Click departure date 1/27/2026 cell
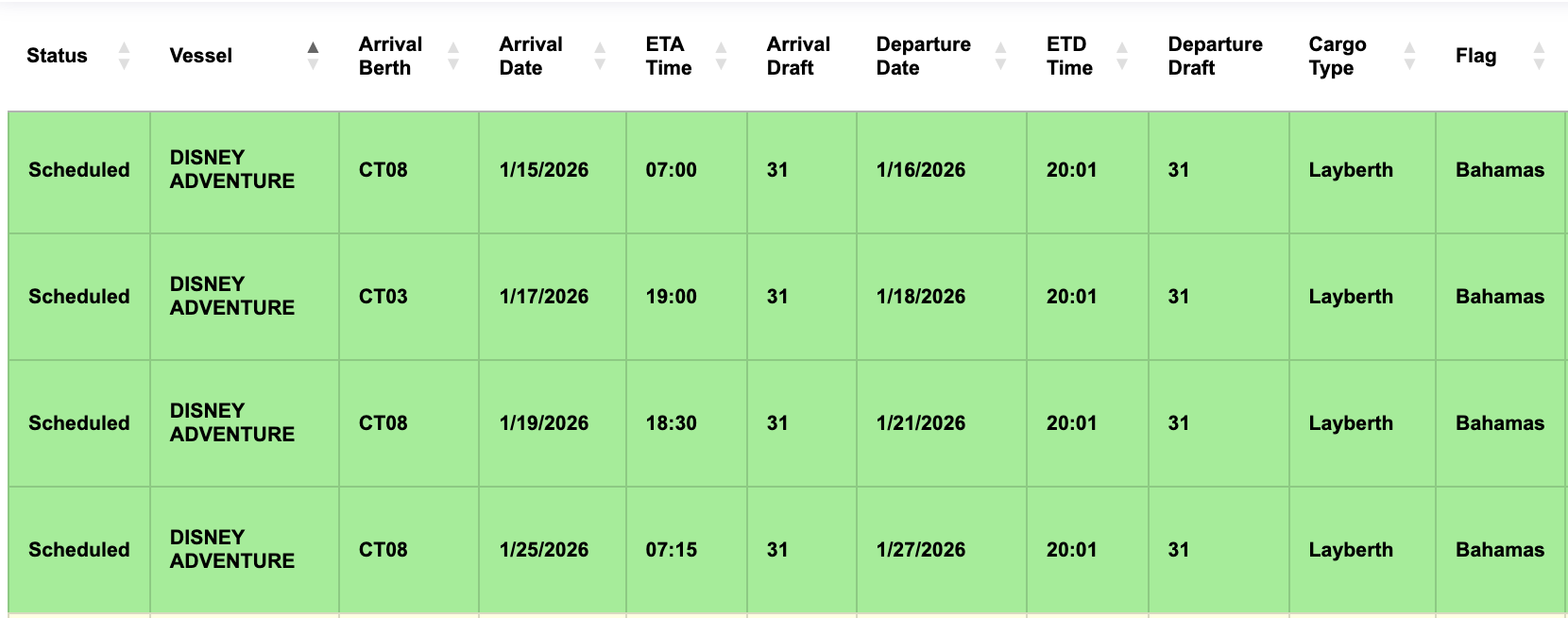 click(921, 550)
